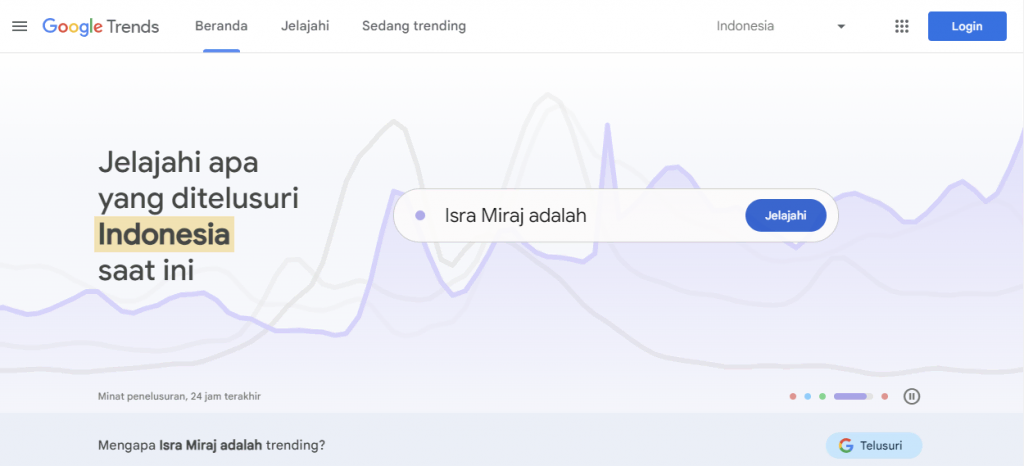The height and width of the screenshot is (466, 1024).
Task: Select the green carousel dot
Action: click(822, 396)
